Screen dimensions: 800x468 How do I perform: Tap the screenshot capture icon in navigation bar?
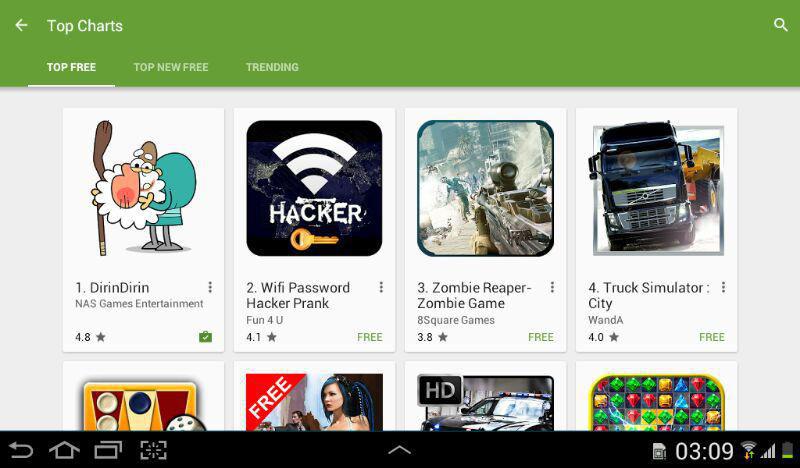tap(153, 450)
